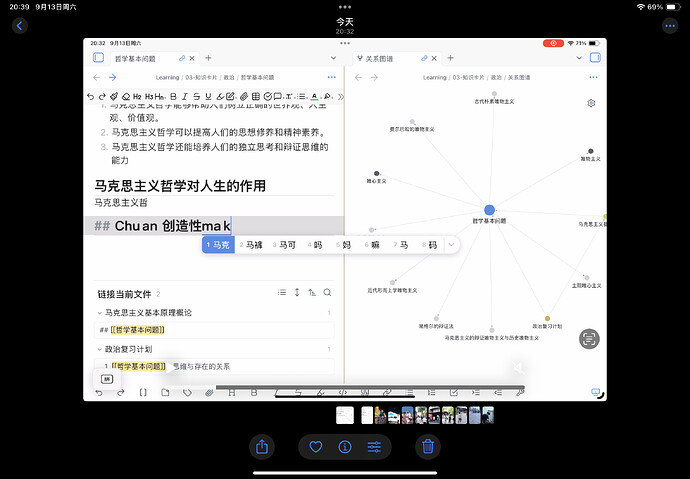Open tab list dropdown in left pane

click(333, 58)
